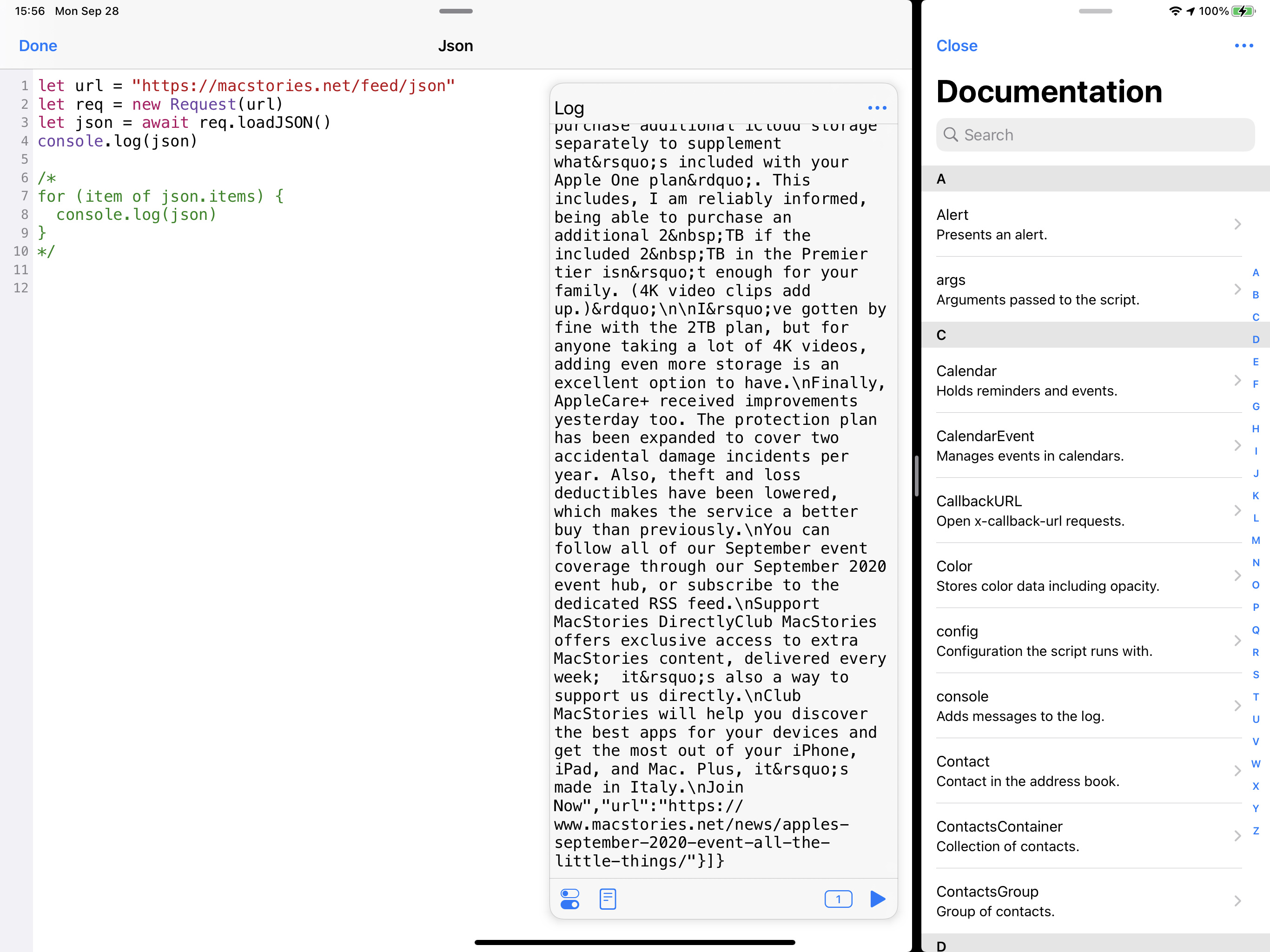Expand the Color row chevron

(1237, 575)
